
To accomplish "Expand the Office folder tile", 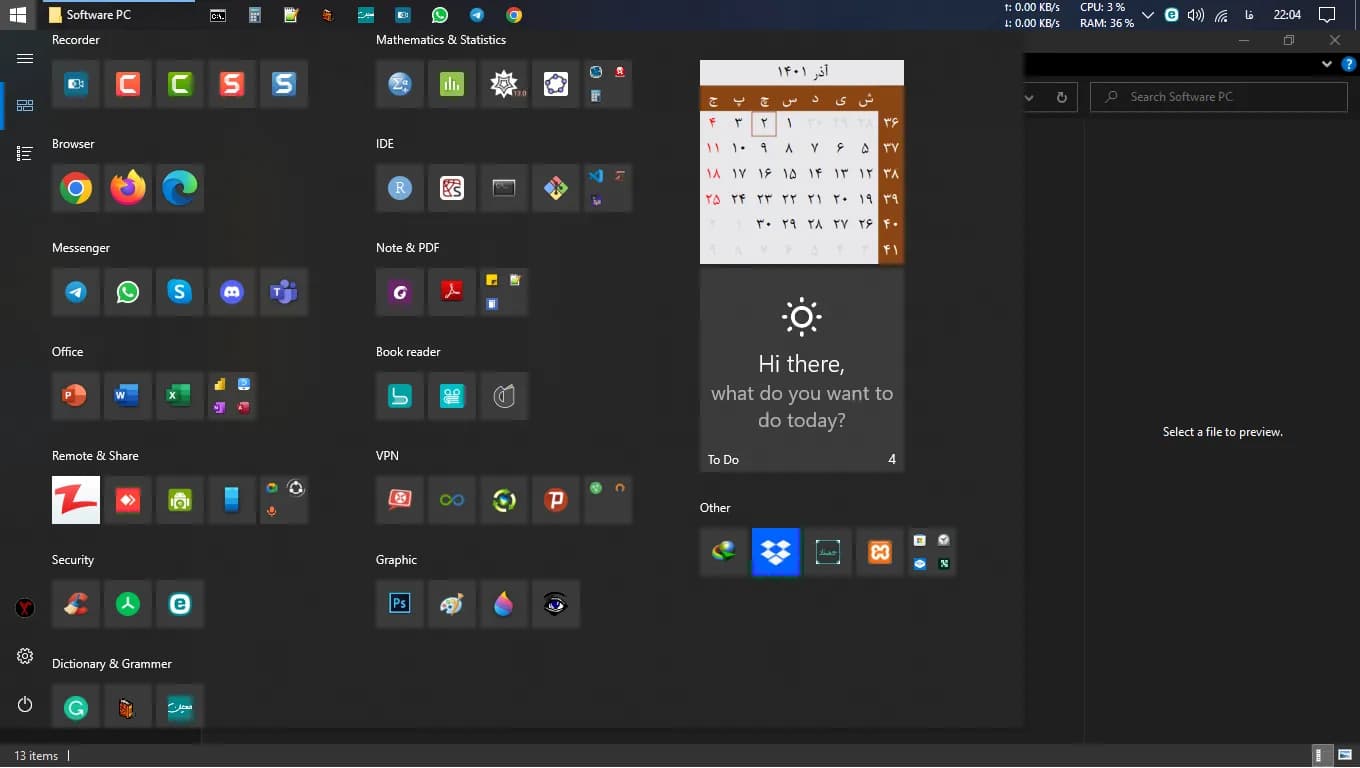I will [232, 396].
